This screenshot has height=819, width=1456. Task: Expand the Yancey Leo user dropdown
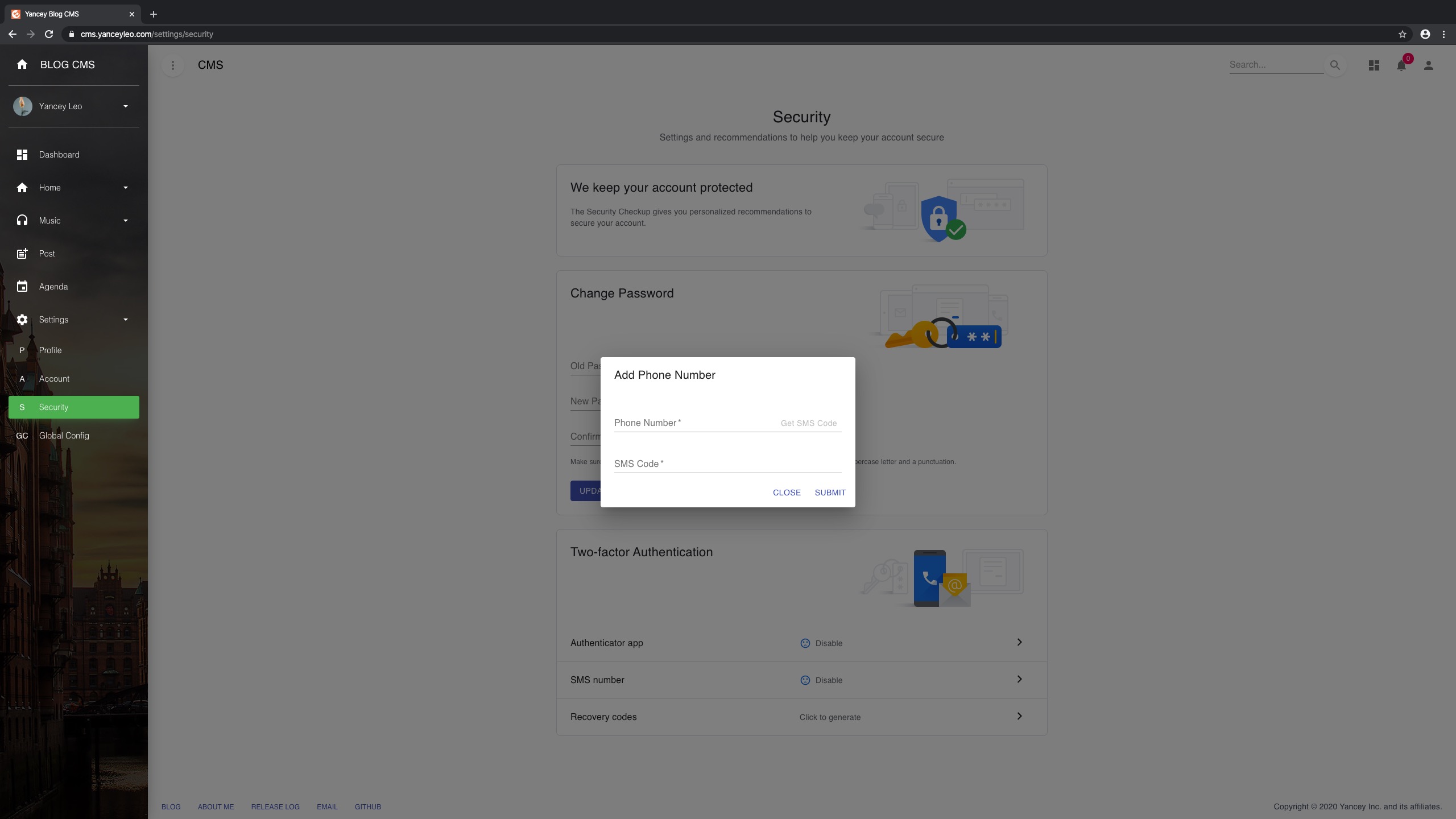click(125, 106)
